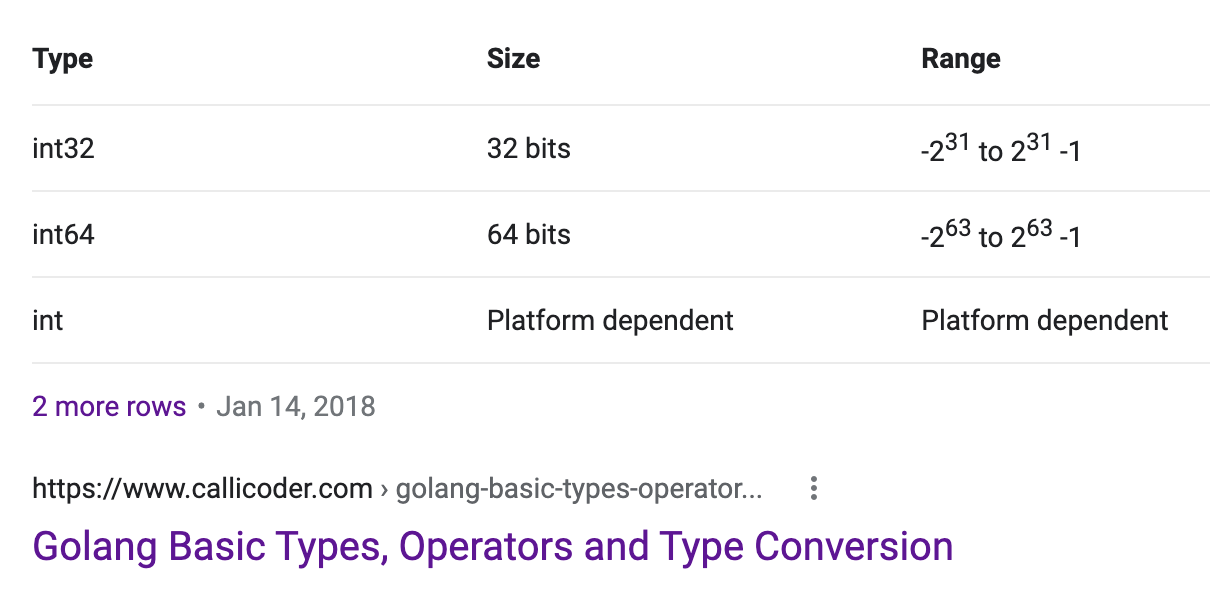Open the Golang Basic Types article link
This screenshot has width=1210, height=590.
pos(493,546)
